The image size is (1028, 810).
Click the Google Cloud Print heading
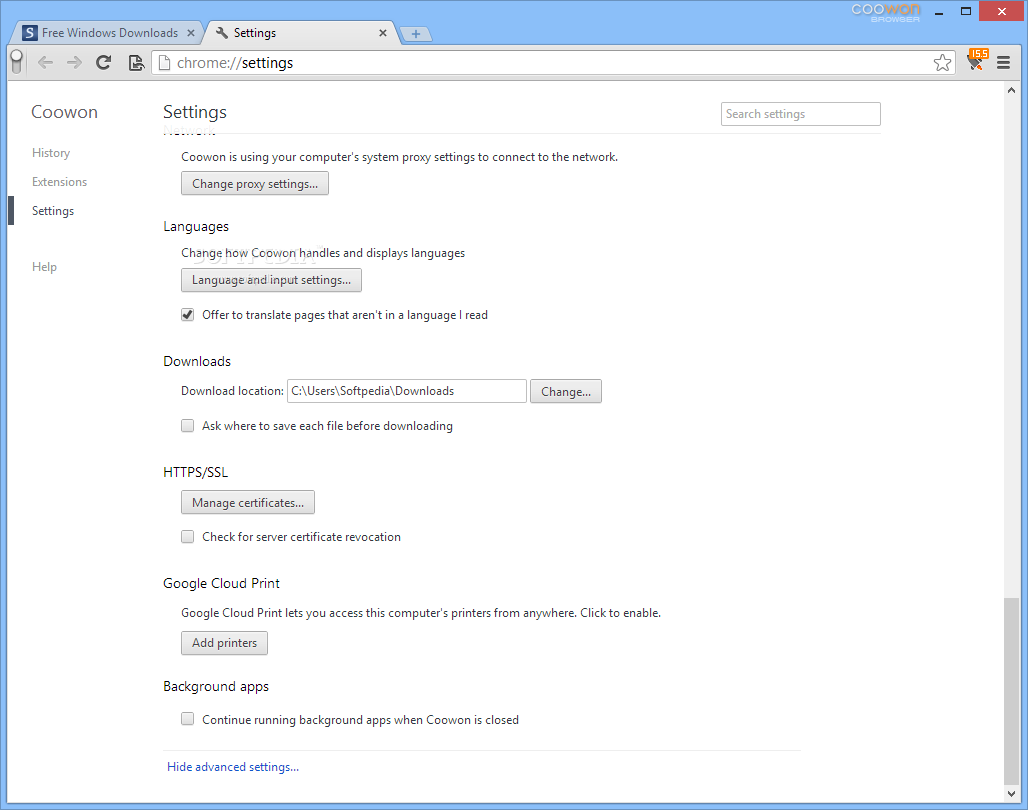coord(221,583)
